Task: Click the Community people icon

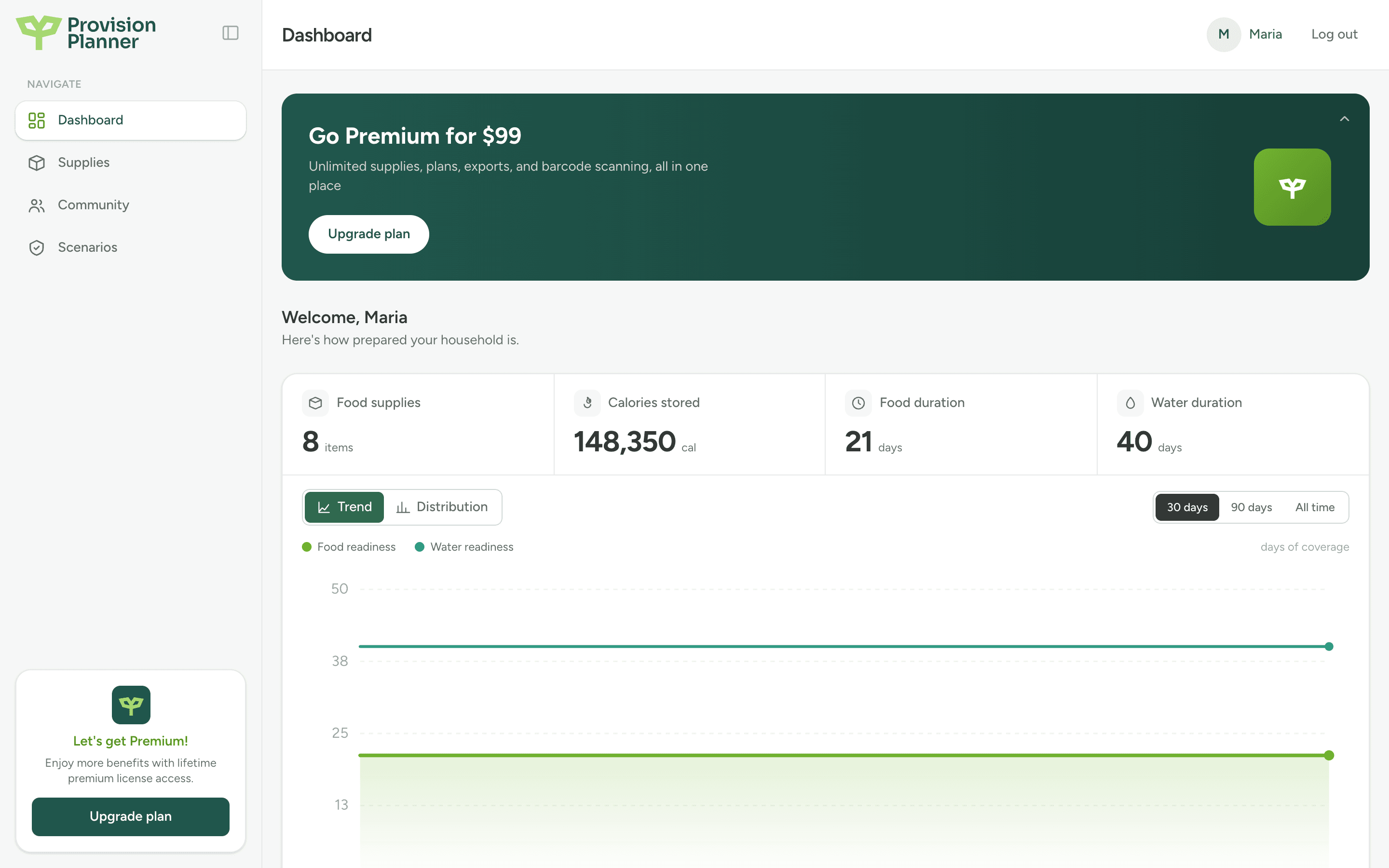Action: pos(37,205)
